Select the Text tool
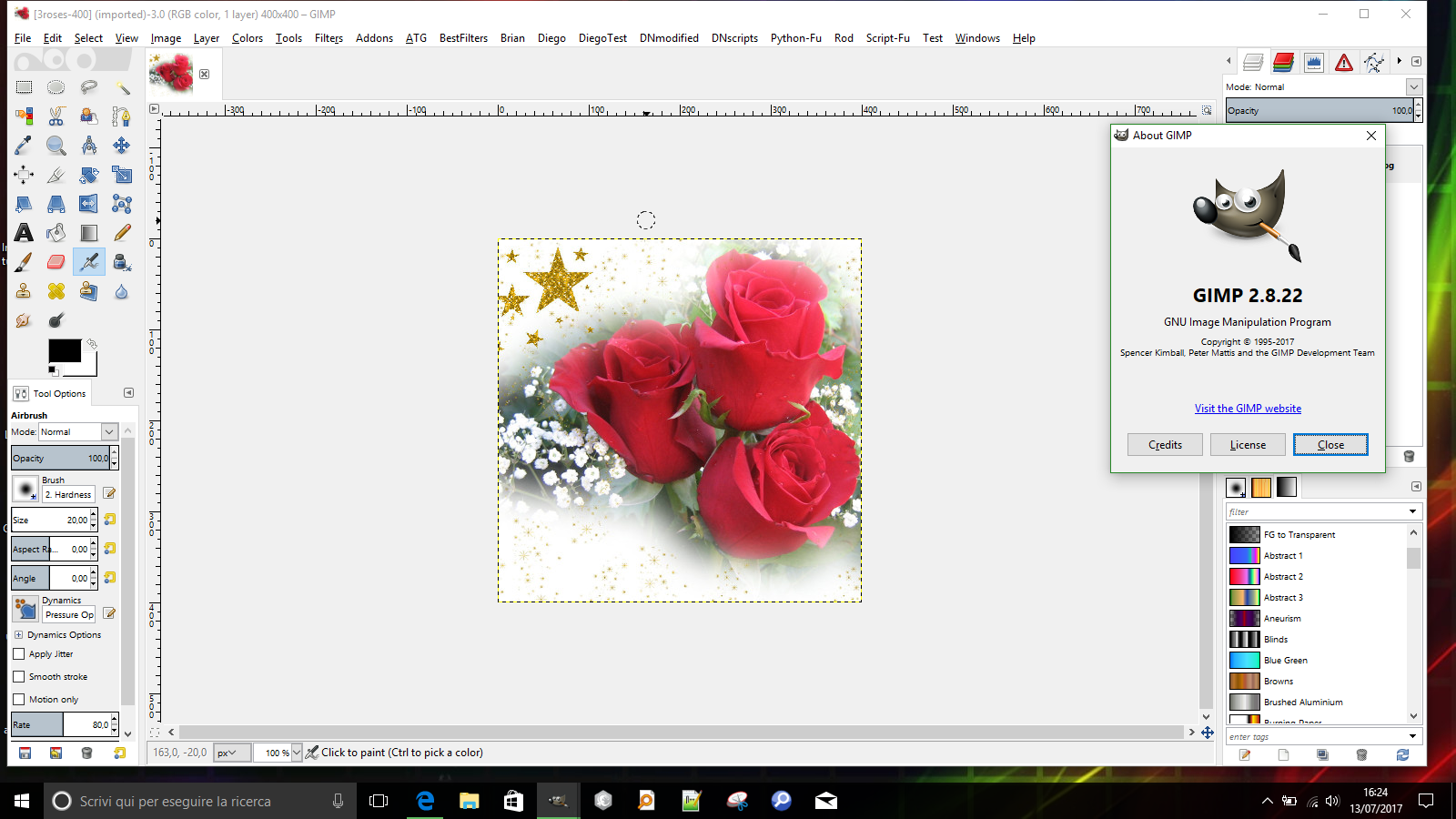The image size is (1456, 819). [24, 233]
